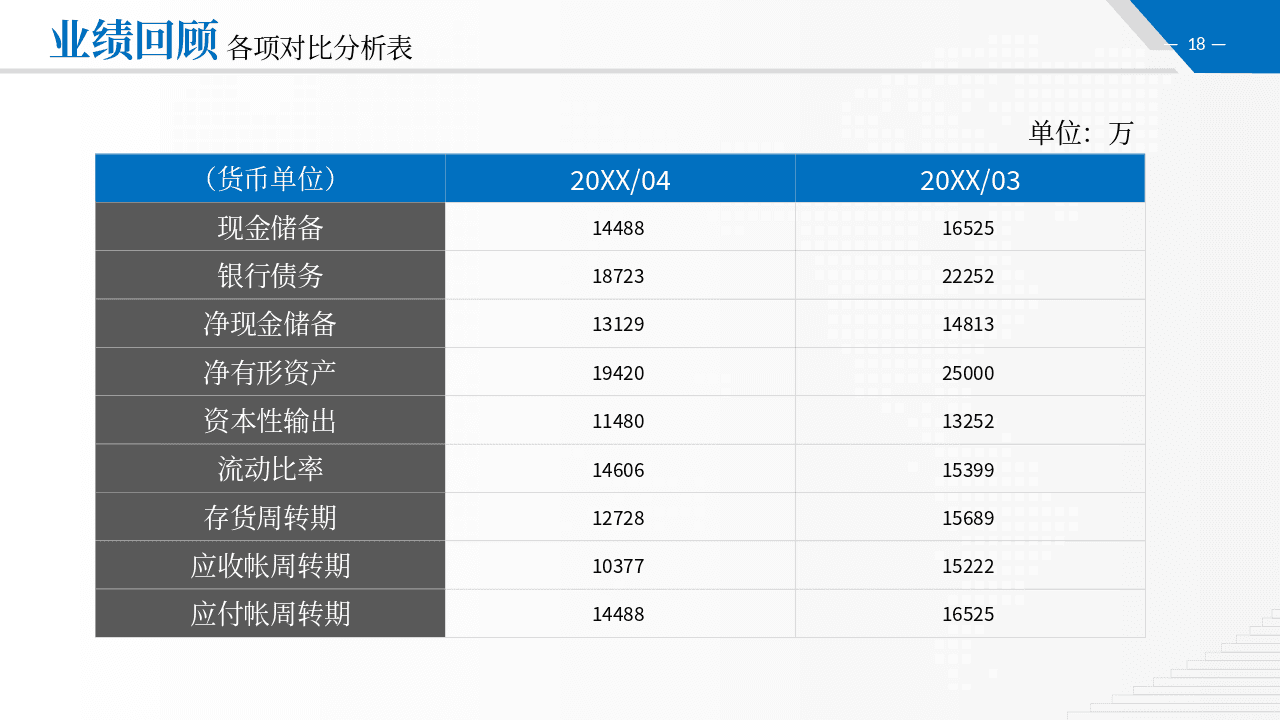This screenshot has width=1280, height=720.
Task: Click the 应付帐周转期 row label
Action: coord(270,613)
